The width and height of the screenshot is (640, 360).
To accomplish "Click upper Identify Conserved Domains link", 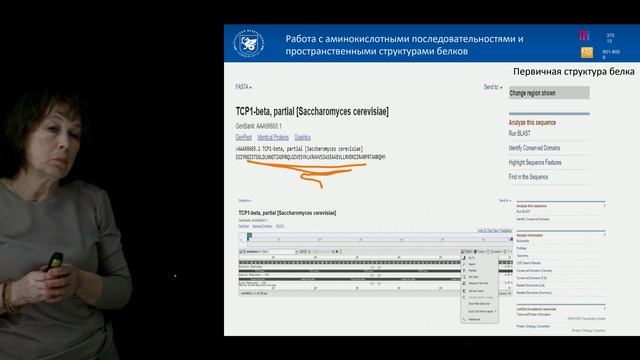I will click(534, 148).
